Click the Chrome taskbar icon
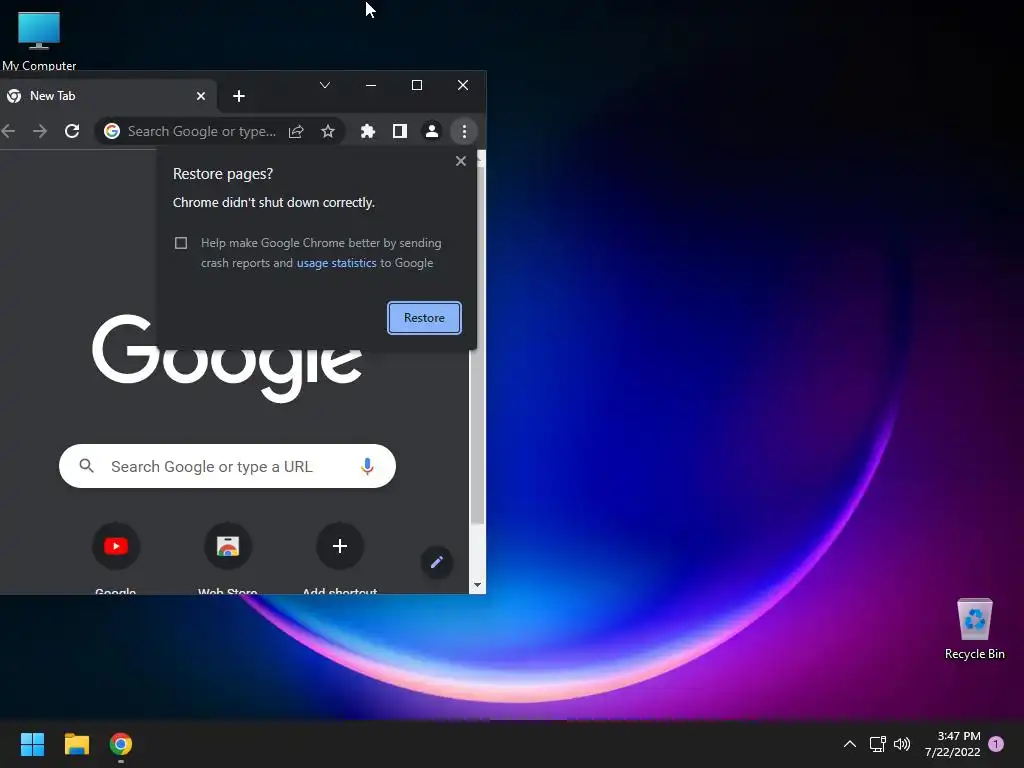Viewport: 1024px width, 768px height. pos(121,744)
